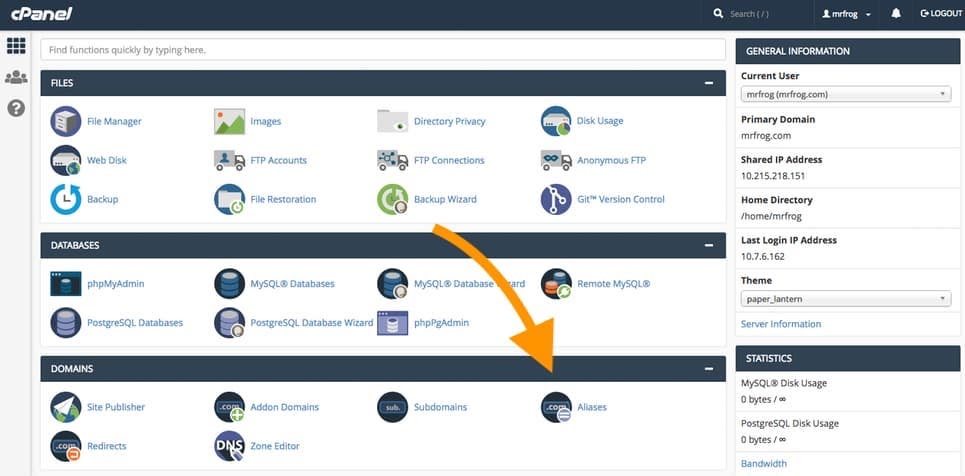965x476 pixels.
Task: Click the PostgreSQL Disk Usage statistic label
Action: [790, 424]
